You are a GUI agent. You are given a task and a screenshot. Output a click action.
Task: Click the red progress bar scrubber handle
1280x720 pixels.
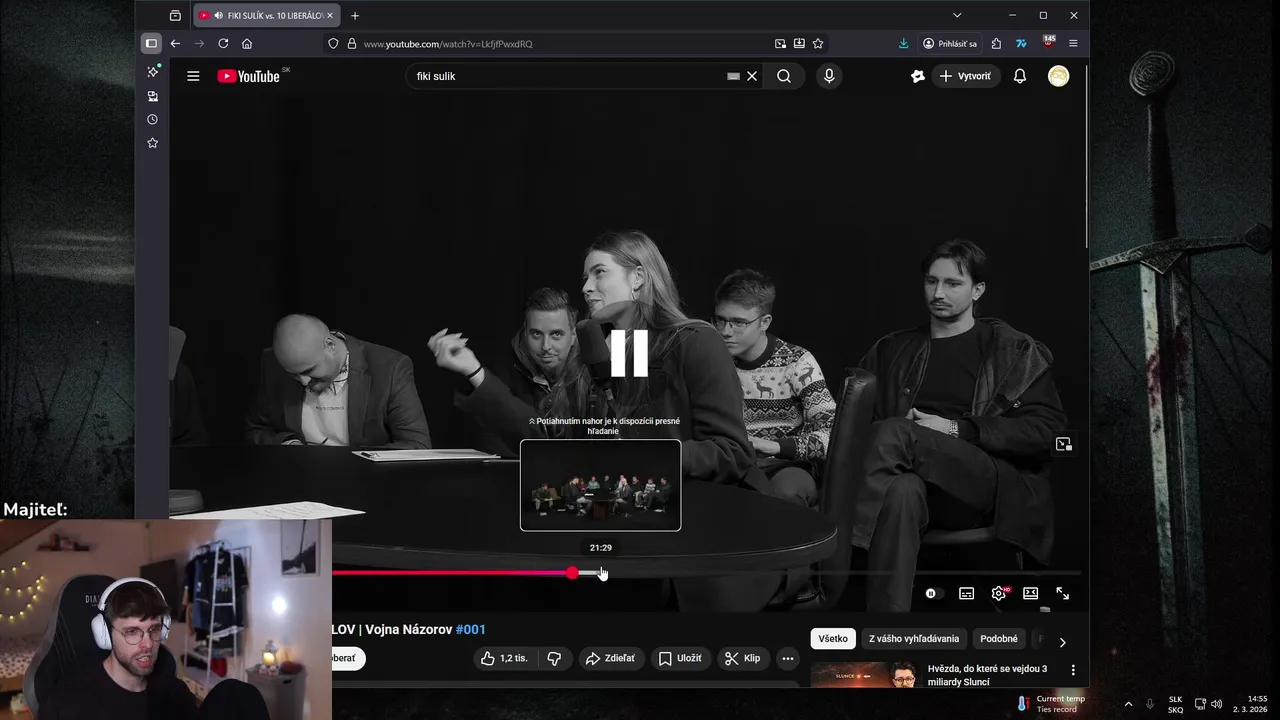point(571,573)
